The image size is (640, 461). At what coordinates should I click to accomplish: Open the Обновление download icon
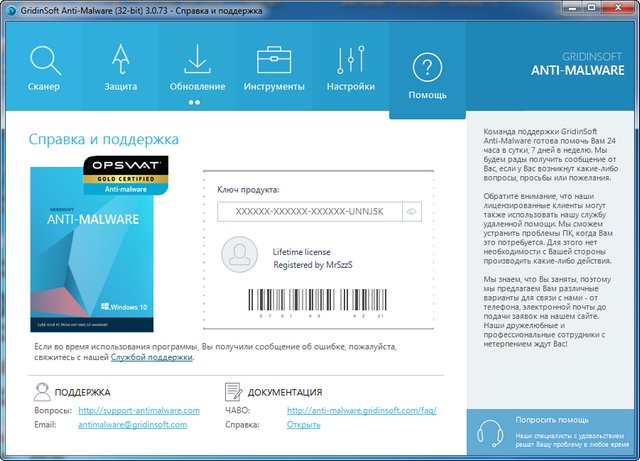click(x=197, y=59)
